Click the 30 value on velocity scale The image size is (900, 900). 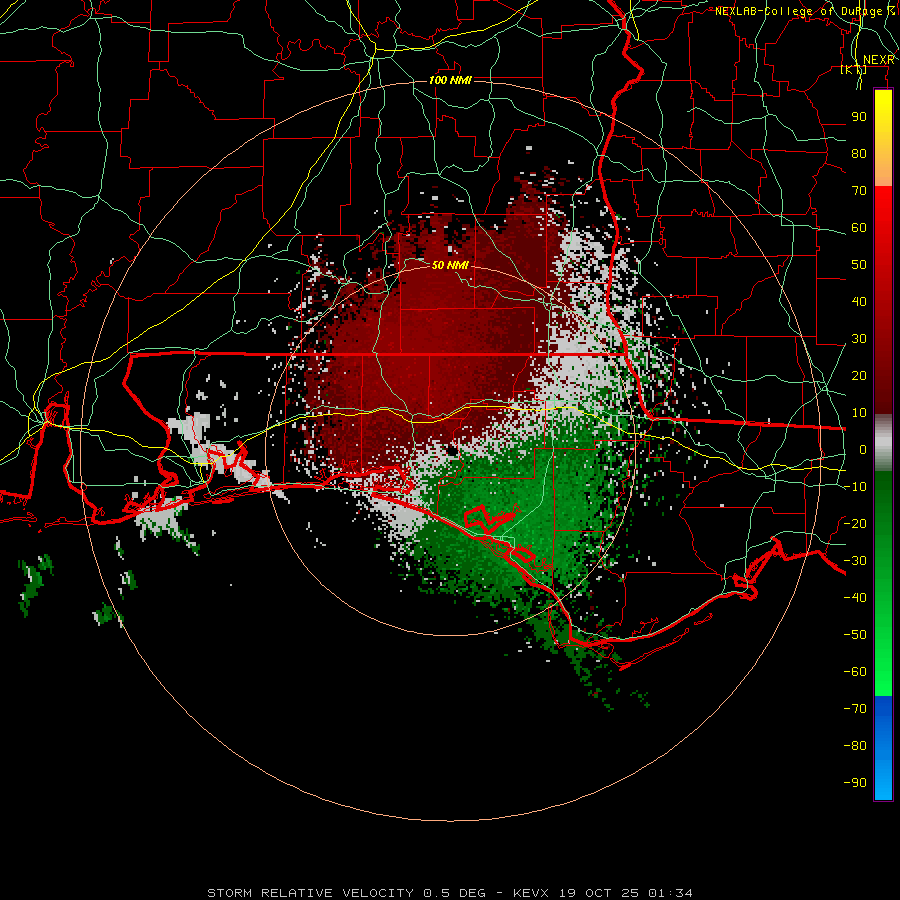(859, 339)
